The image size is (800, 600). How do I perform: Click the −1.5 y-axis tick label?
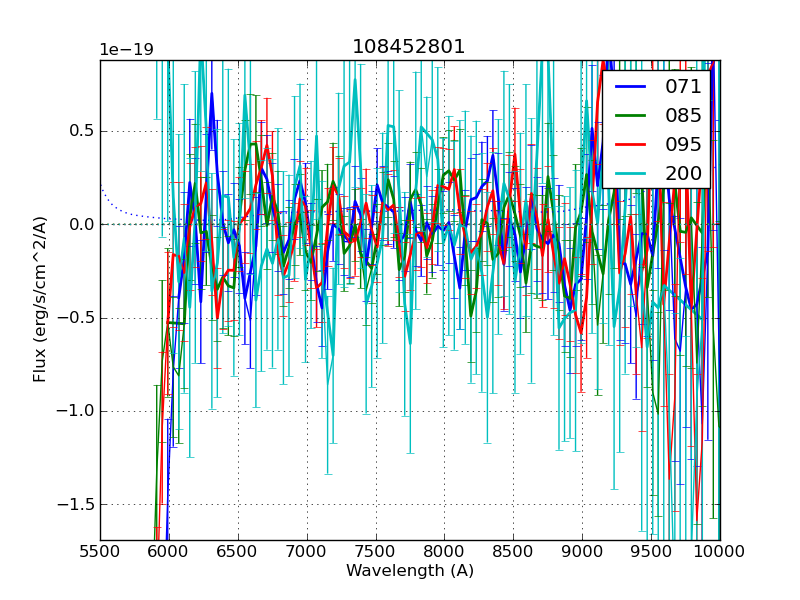(x=76, y=504)
